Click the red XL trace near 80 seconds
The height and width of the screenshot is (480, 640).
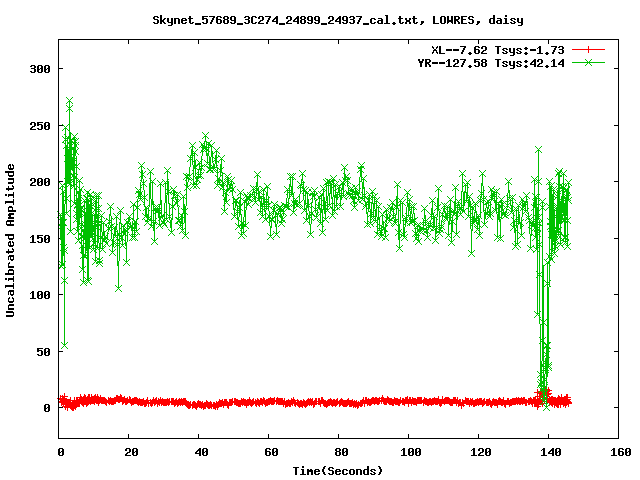click(338, 403)
